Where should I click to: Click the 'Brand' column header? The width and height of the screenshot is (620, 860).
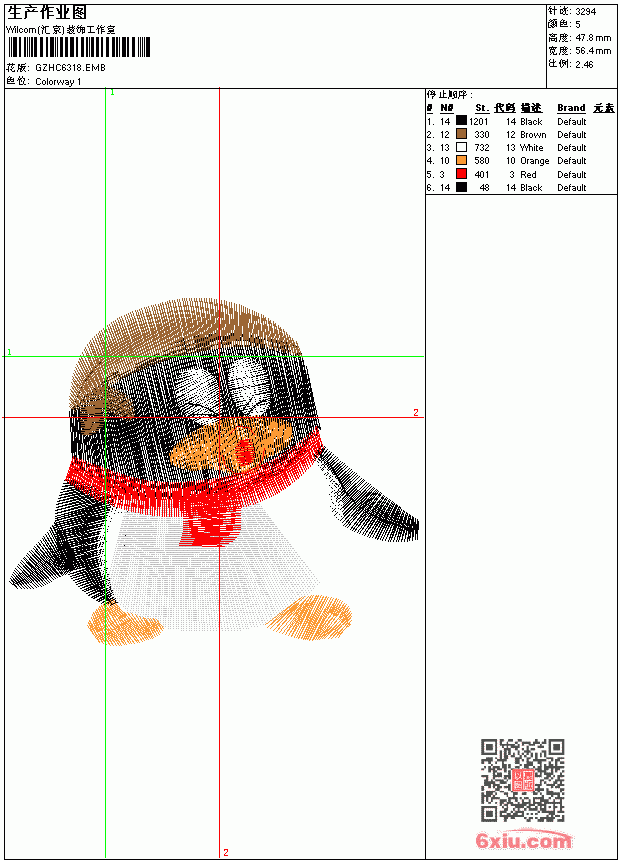(571, 108)
